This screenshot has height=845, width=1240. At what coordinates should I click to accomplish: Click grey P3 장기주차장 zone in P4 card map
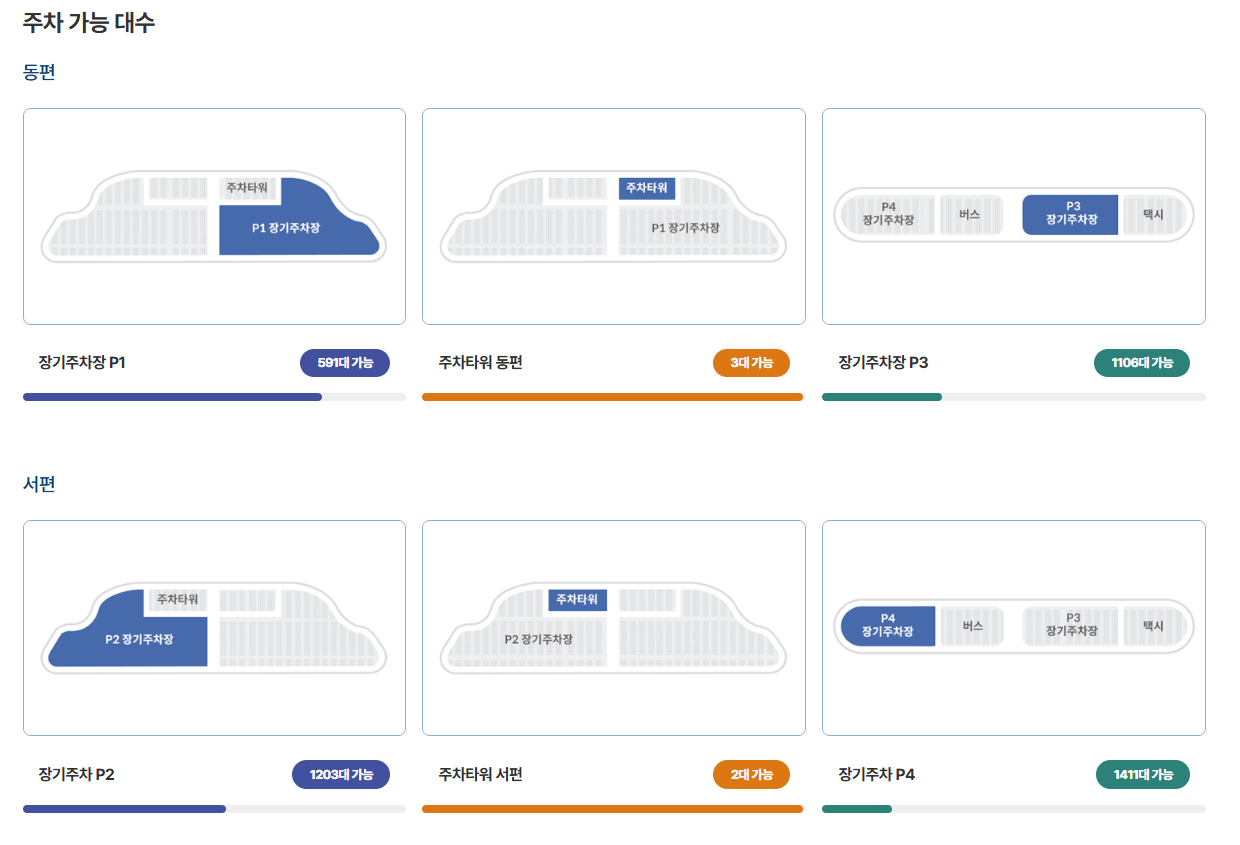pyautogui.click(x=1071, y=626)
